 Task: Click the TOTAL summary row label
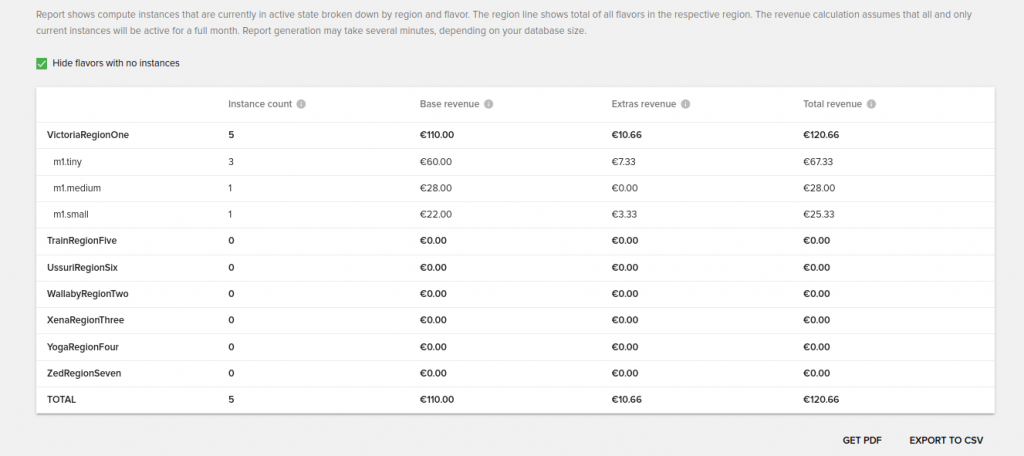(61, 400)
